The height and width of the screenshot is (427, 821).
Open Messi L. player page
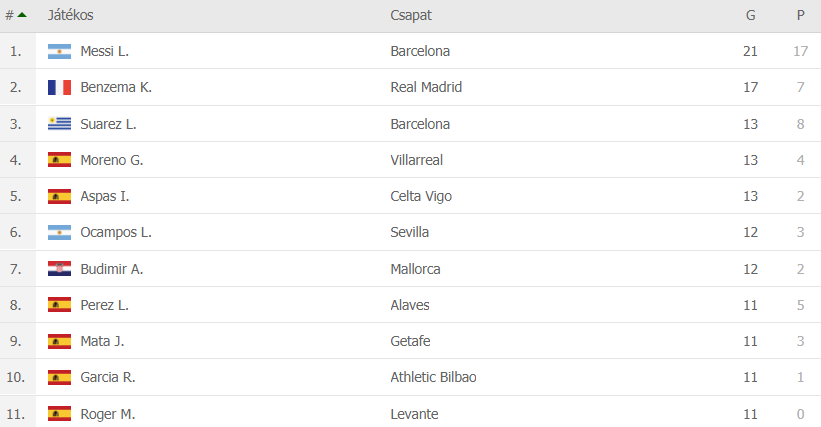104,51
